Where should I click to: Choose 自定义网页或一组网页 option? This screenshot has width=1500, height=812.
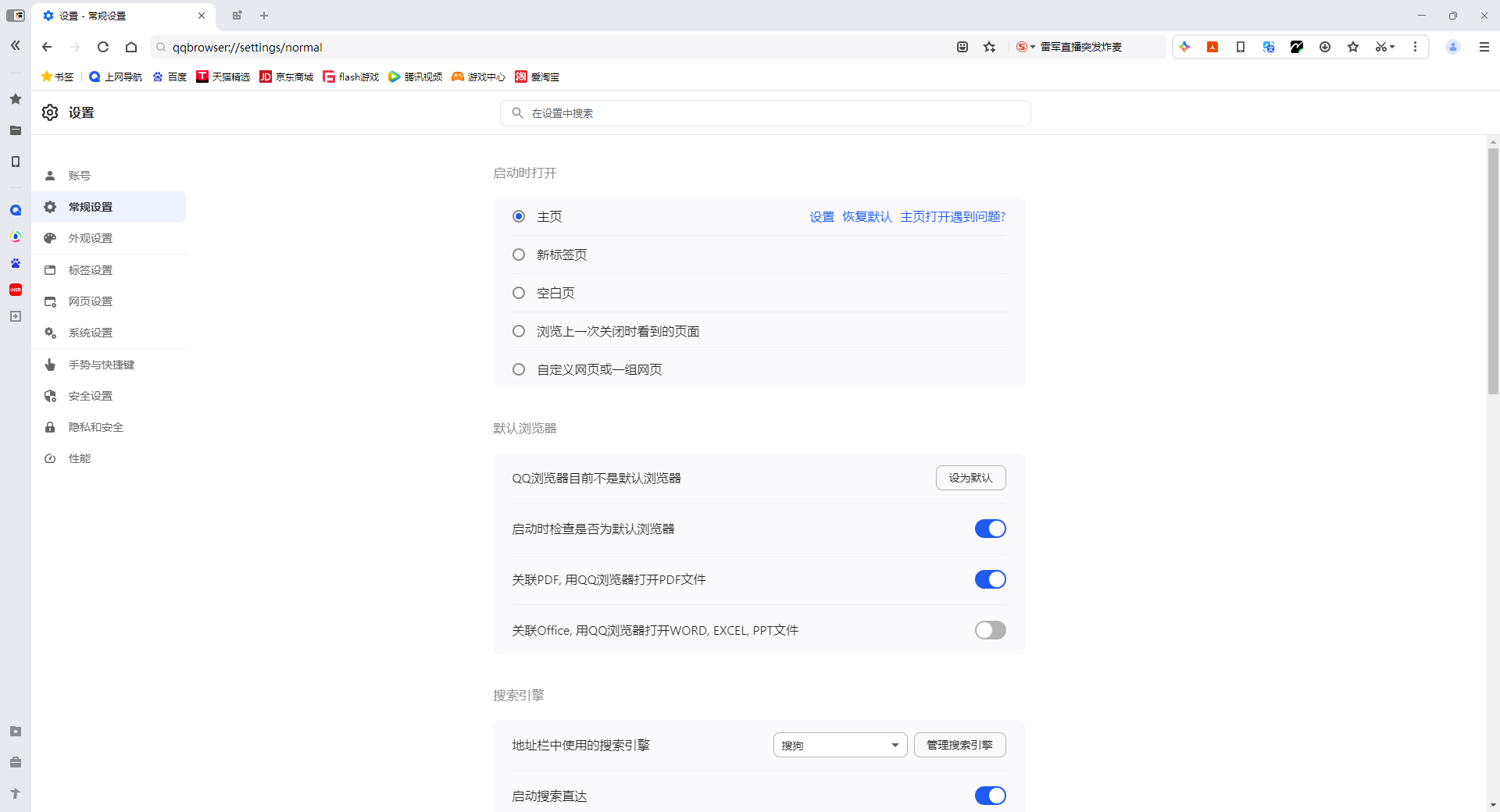pyautogui.click(x=519, y=369)
